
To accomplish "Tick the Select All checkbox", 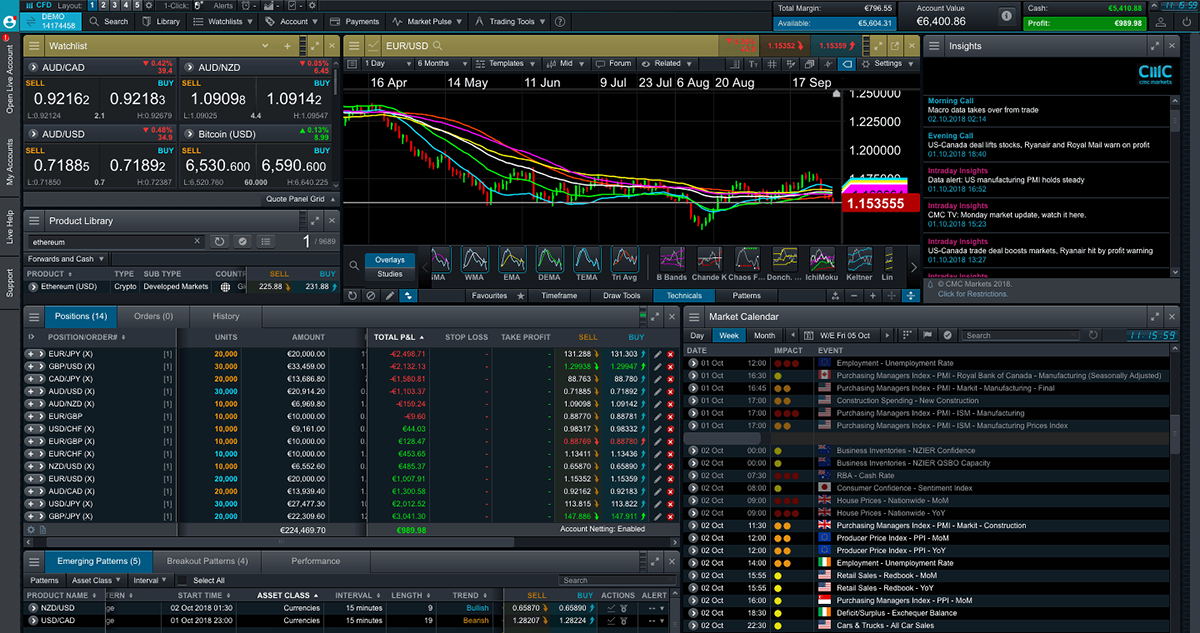I will [x=183, y=580].
